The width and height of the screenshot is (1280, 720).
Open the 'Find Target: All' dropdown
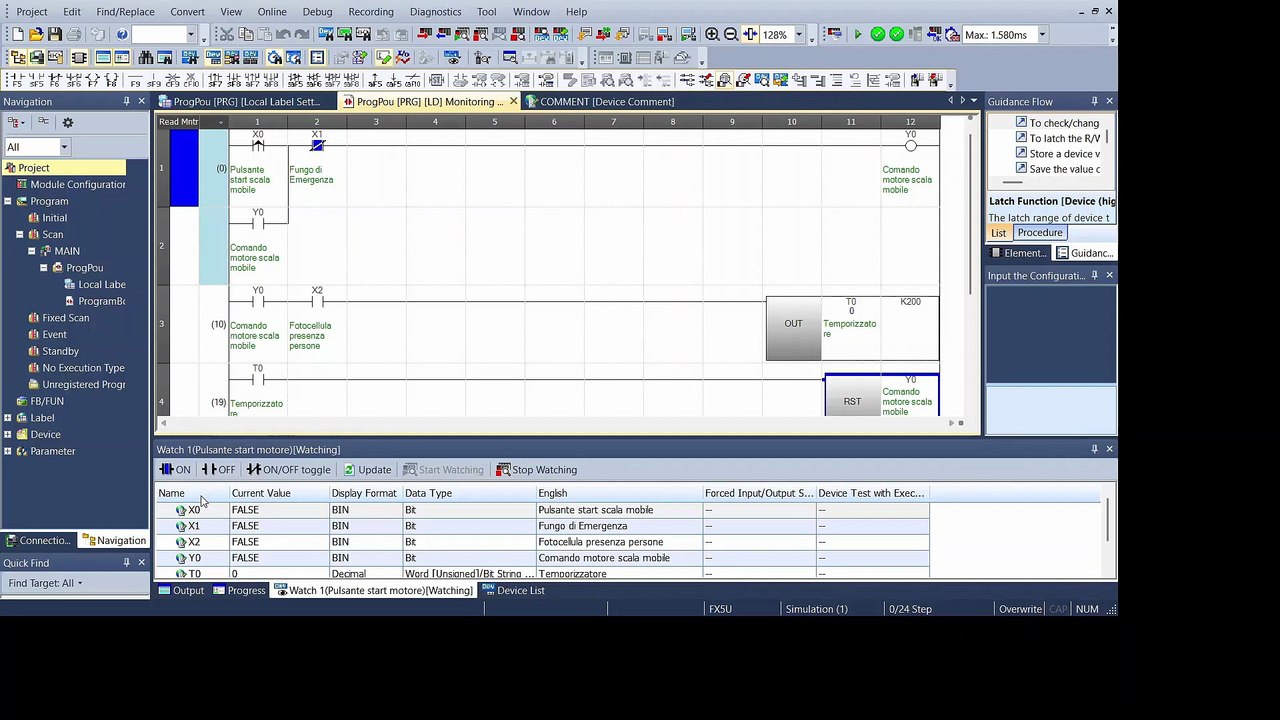pos(45,583)
